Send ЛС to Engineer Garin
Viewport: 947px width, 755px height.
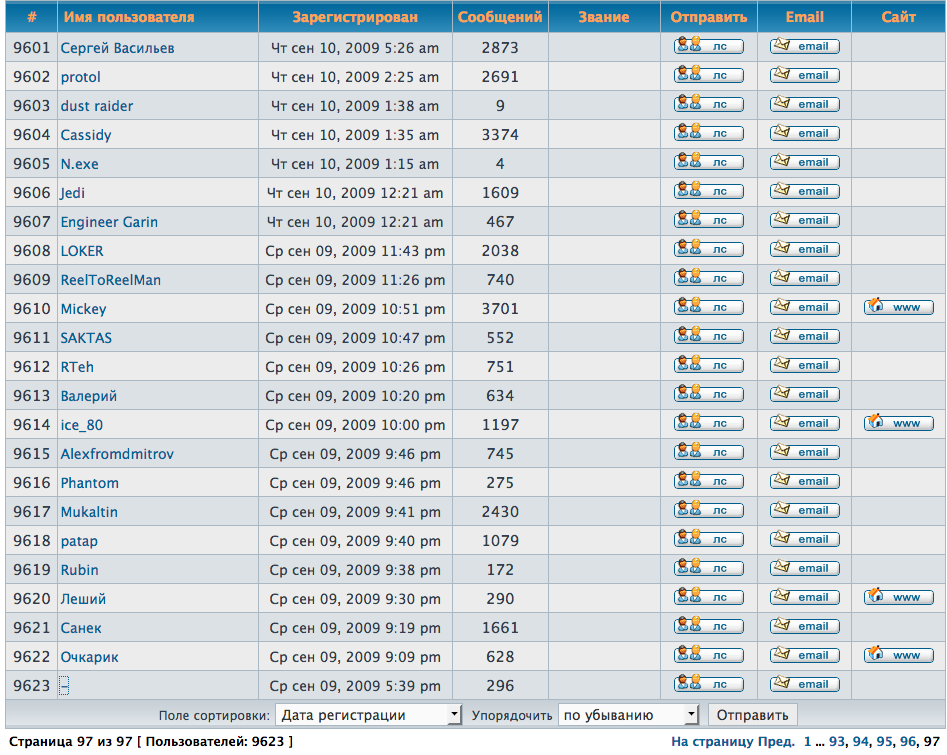pyautogui.click(x=708, y=220)
